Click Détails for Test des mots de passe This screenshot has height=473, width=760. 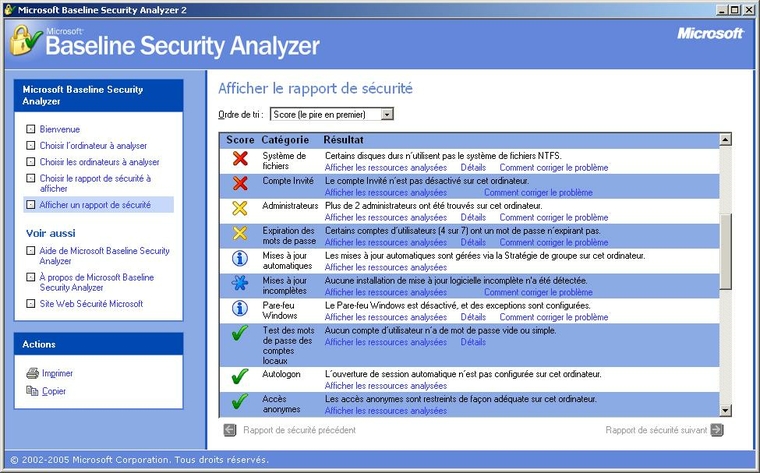pos(473,342)
